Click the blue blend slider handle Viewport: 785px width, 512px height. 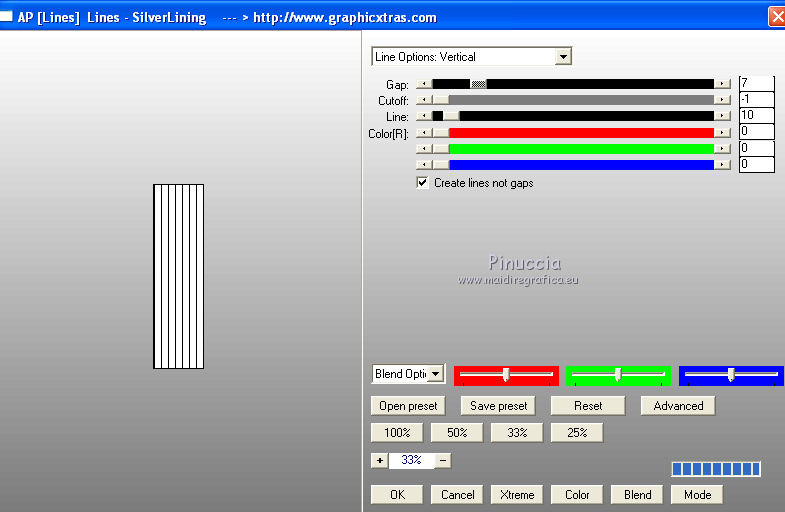pos(731,374)
